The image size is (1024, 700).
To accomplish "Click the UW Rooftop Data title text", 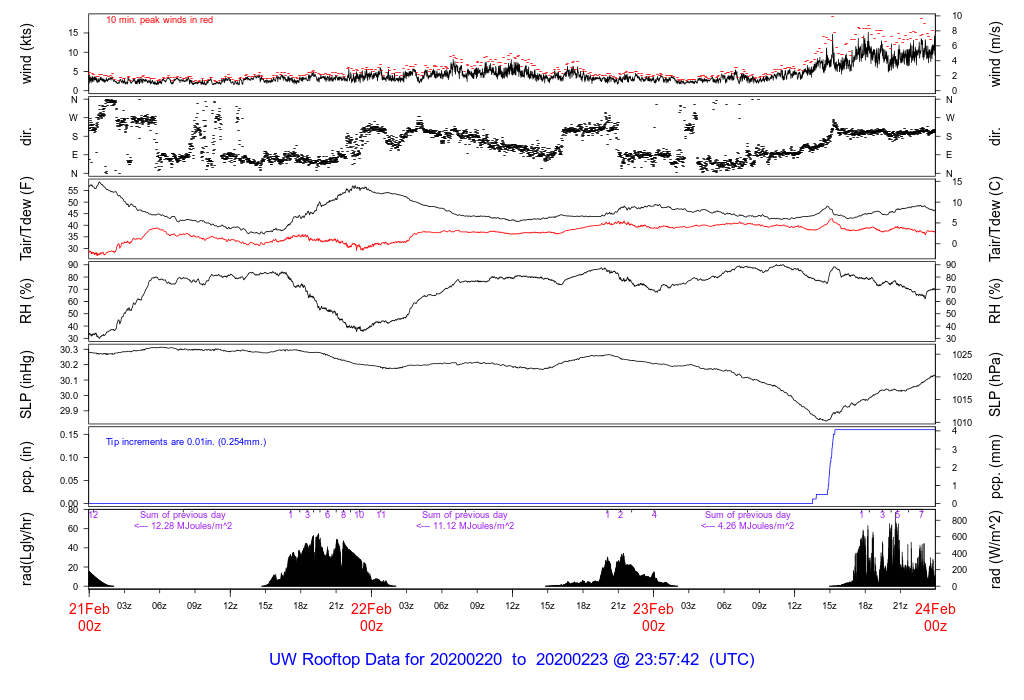I will tap(512, 659).
